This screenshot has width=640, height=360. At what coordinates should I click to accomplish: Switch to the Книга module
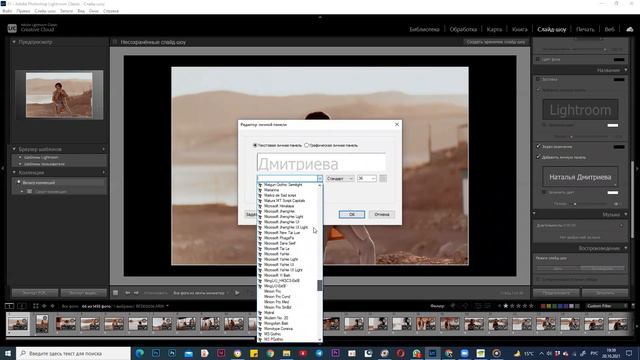[x=519, y=29]
